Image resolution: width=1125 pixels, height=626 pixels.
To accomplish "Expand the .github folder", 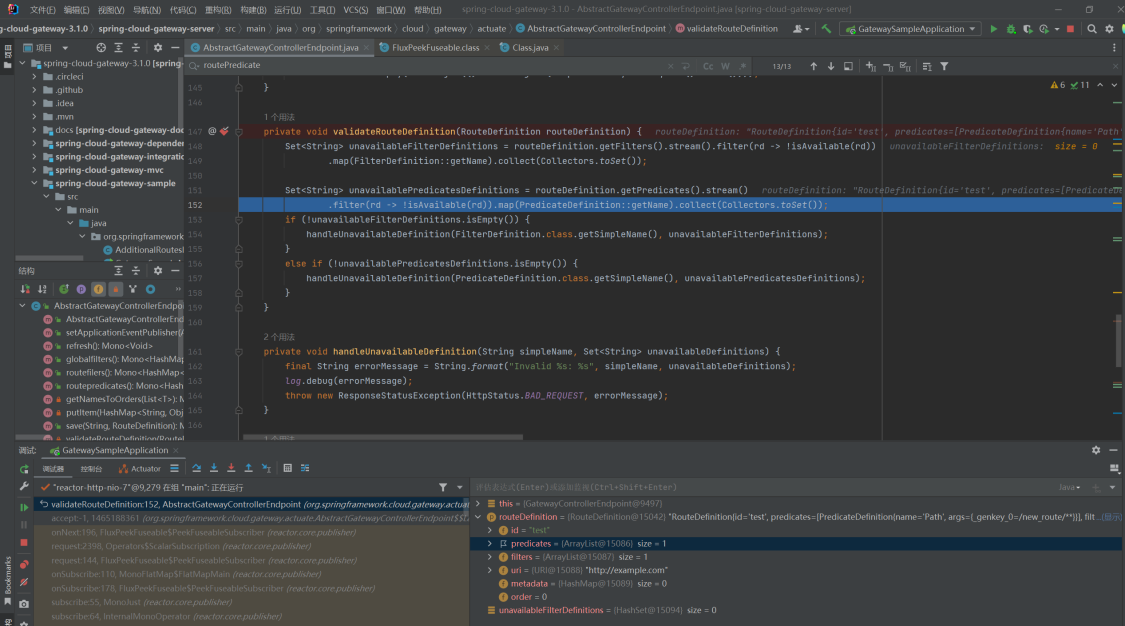I will pos(34,90).
